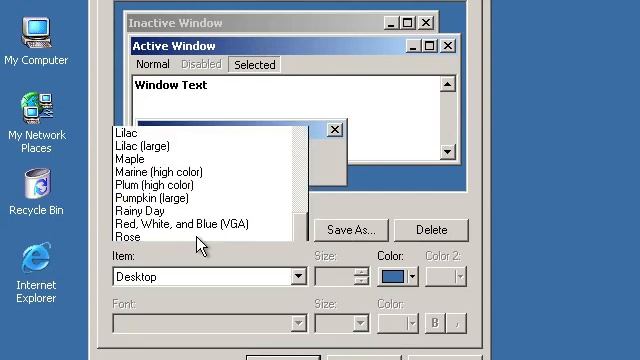Image resolution: width=640 pixels, height=360 pixels.
Task: Select the Rose scheme entry
Action: click(203, 236)
